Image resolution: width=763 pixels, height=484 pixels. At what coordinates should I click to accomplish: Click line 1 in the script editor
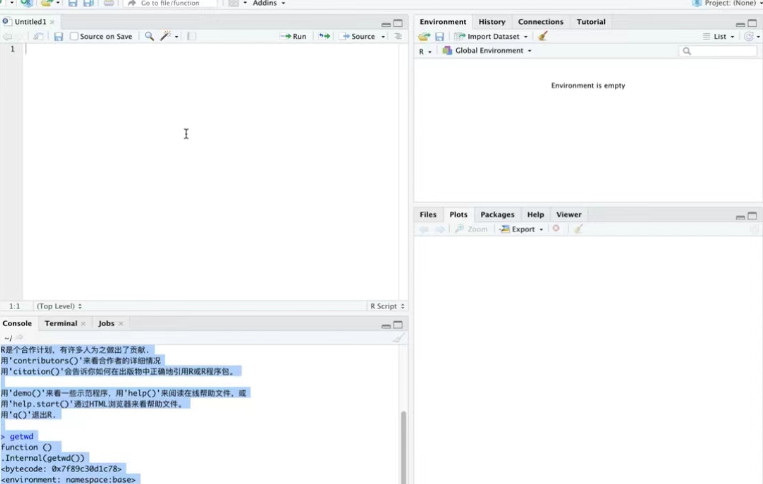pos(210,49)
